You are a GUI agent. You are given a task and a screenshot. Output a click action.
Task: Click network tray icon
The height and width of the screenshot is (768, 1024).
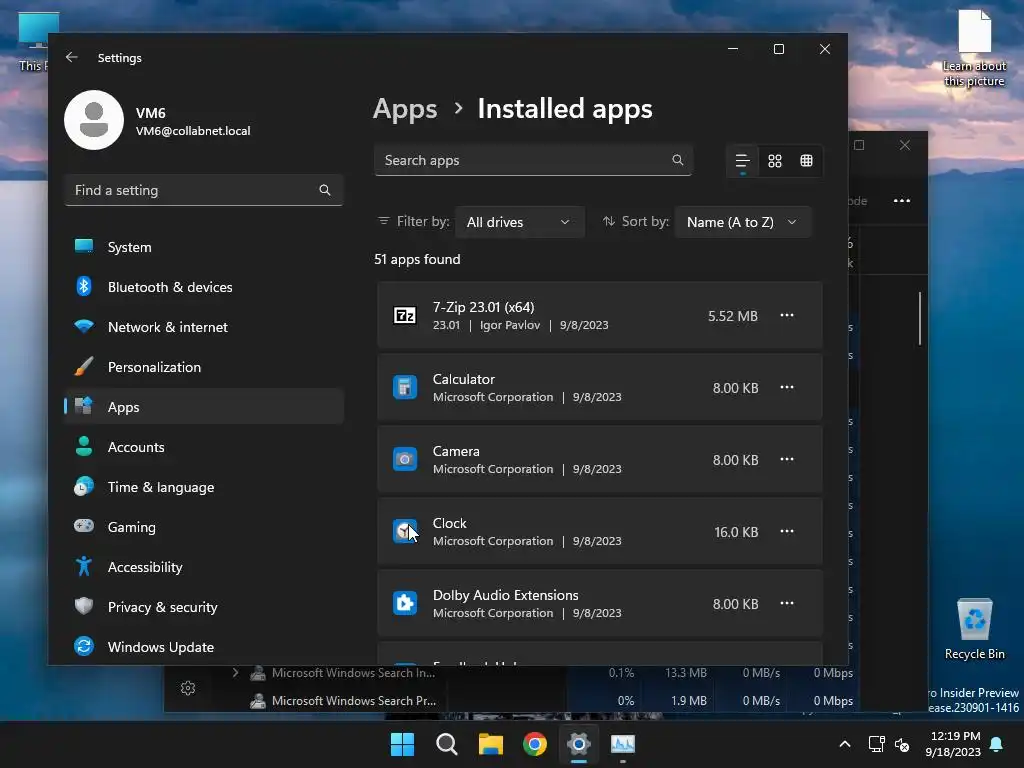[876, 744]
